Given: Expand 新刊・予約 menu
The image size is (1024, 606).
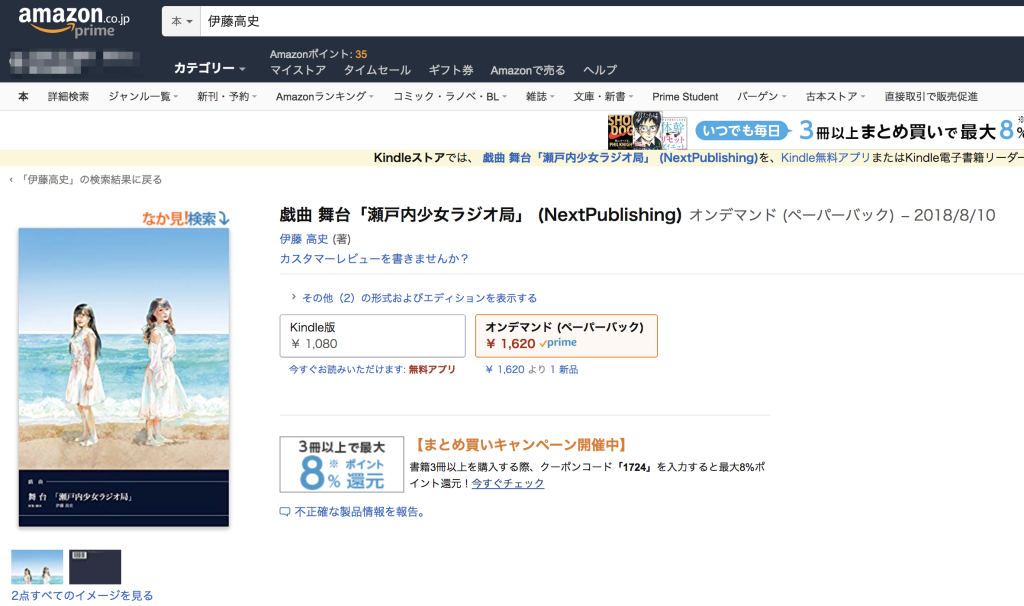Looking at the screenshot, I should pos(227,97).
